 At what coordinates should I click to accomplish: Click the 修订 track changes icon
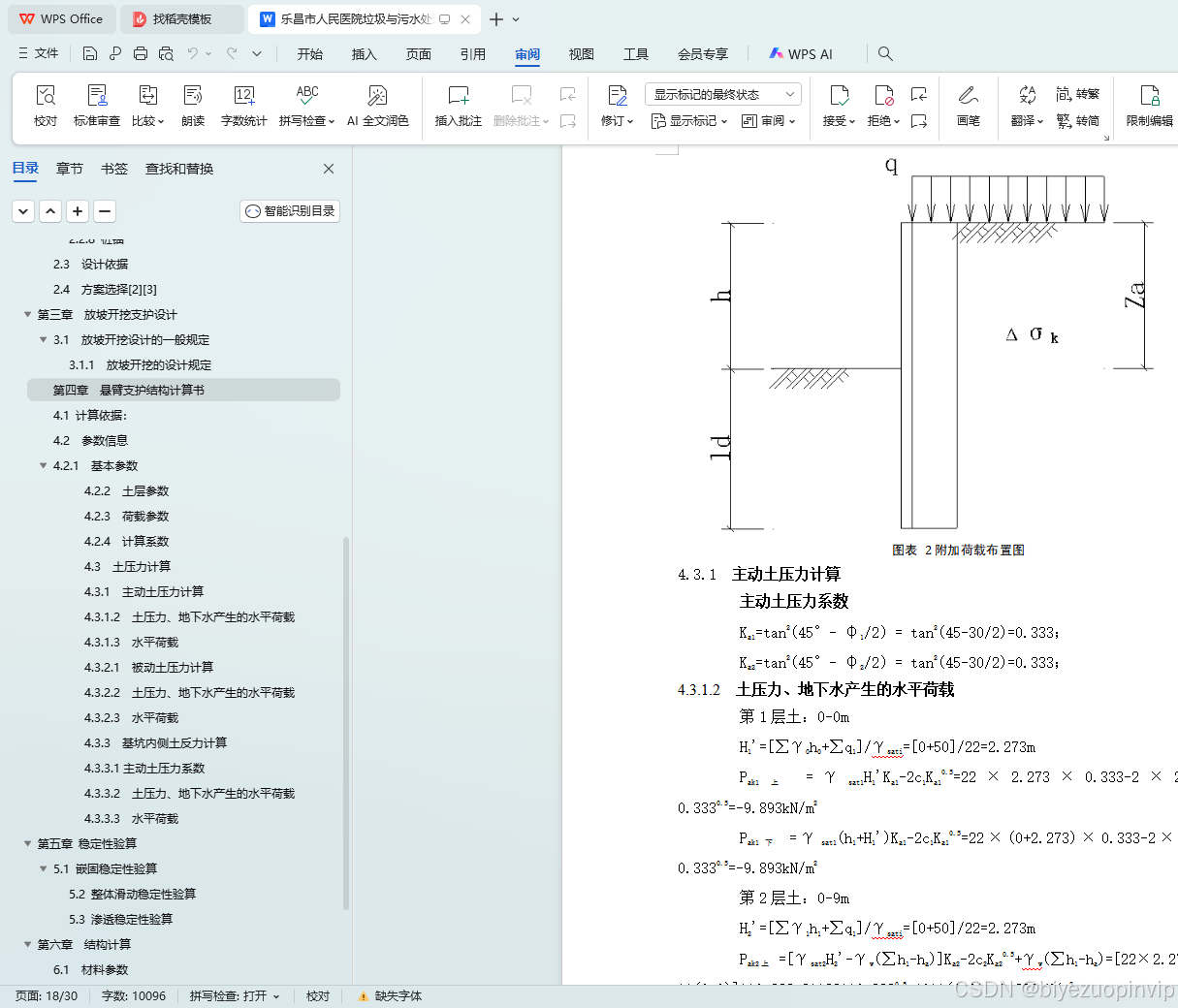(x=618, y=95)
